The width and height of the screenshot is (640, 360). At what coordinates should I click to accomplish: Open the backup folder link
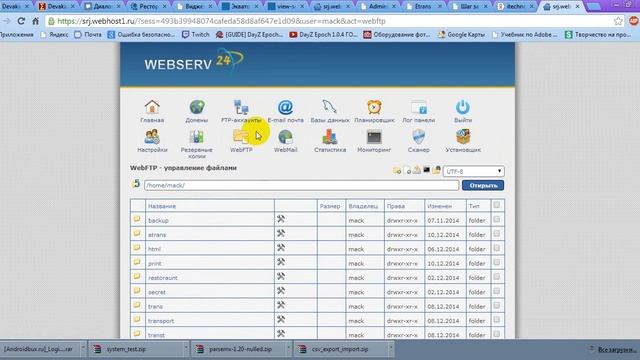pyautogui.click(x=158, y=220)
